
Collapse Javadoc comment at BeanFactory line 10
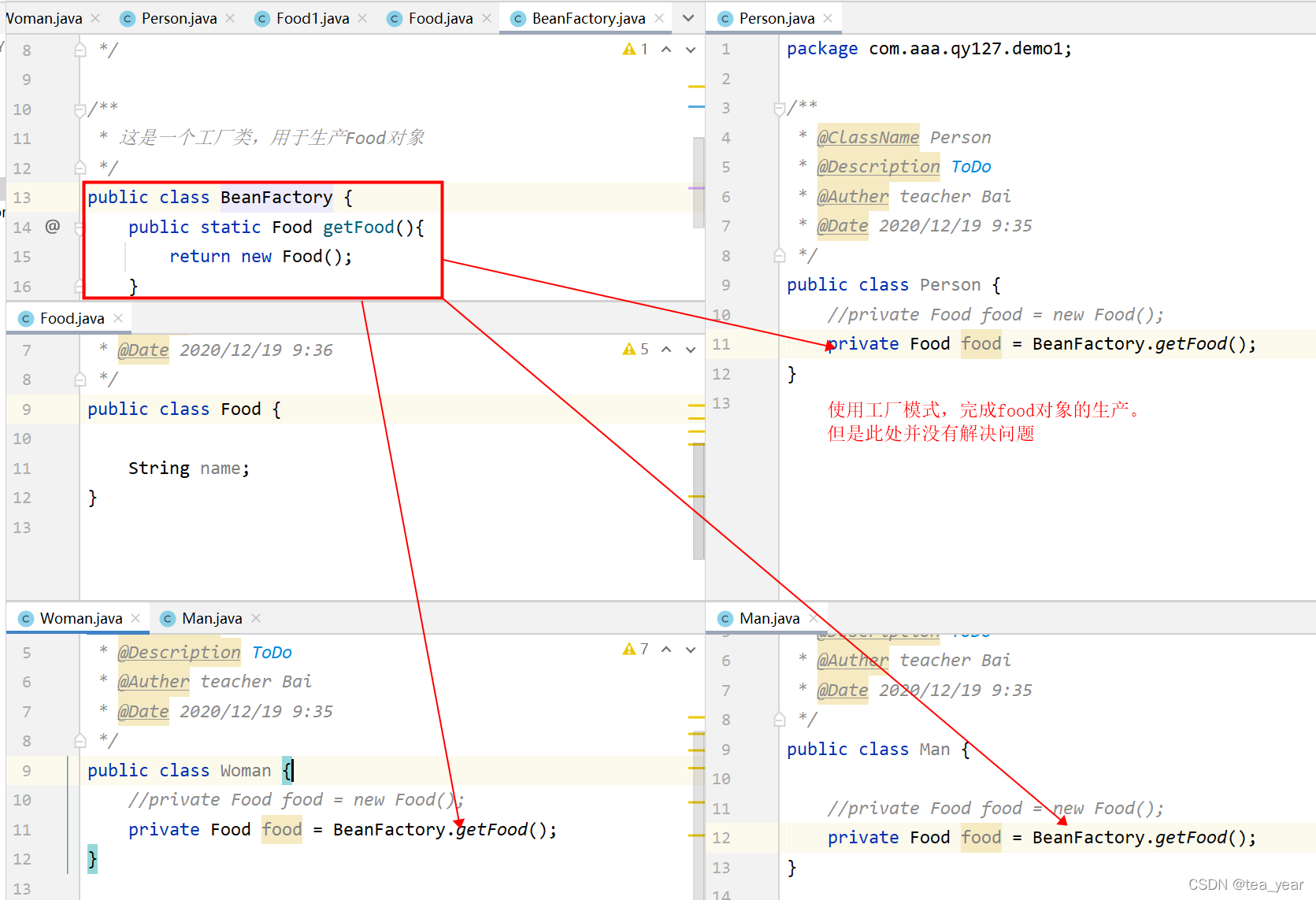click(x=80, y=109)
